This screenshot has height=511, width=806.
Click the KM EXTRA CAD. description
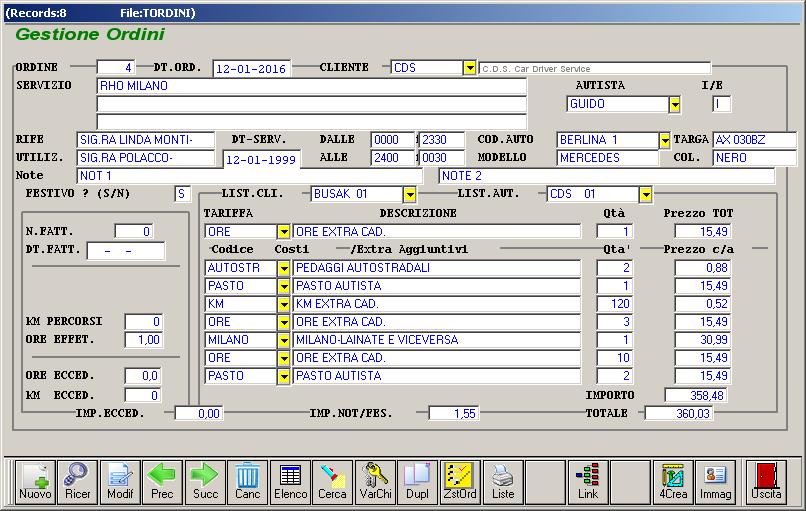click(437, 304)
